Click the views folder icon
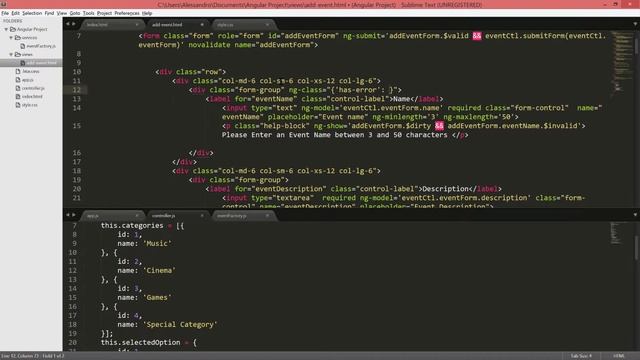The width and height of the screenshot is (640, 360). (18, 54)
